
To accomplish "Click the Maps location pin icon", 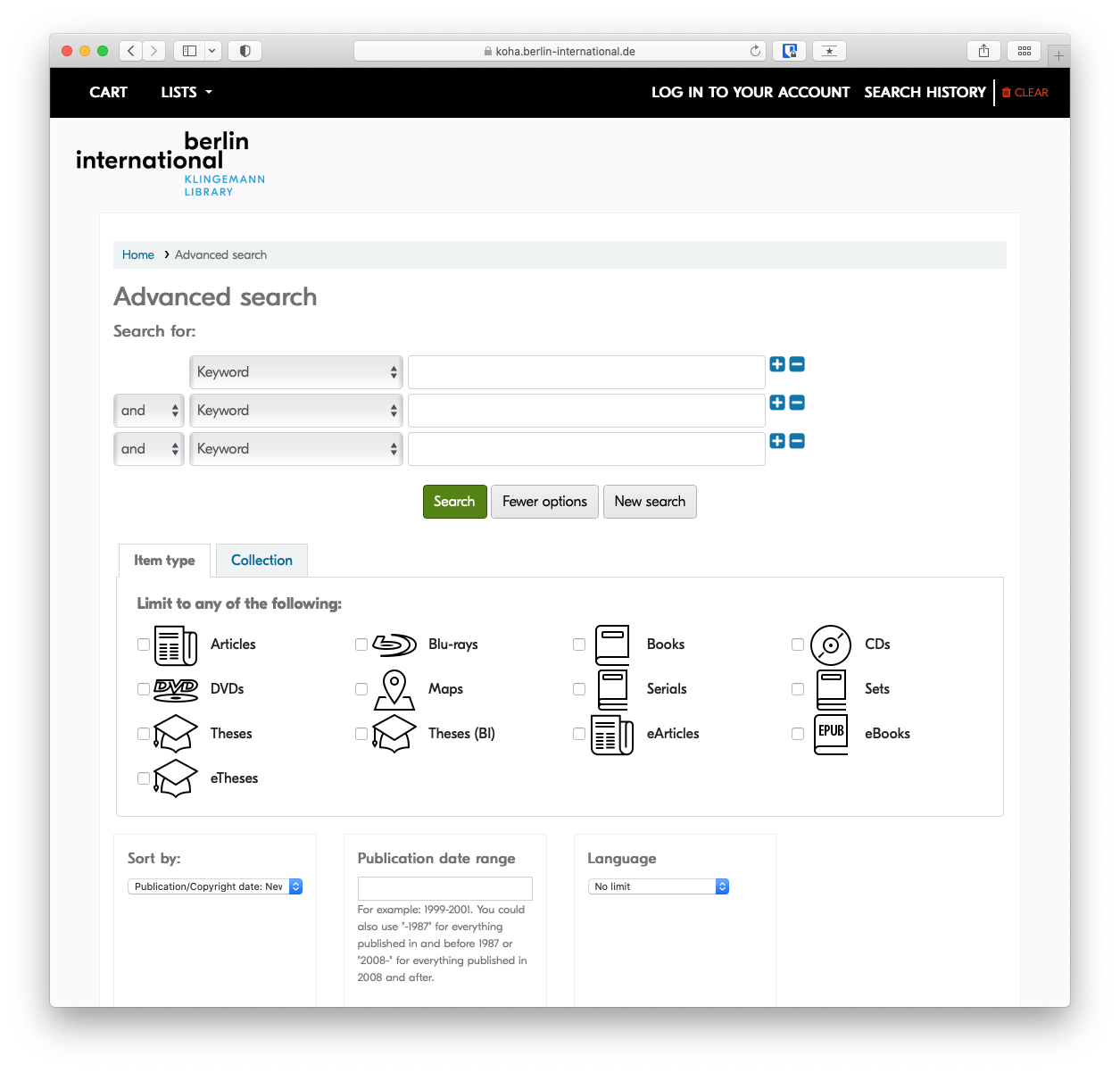I will [x=394, y=689].
